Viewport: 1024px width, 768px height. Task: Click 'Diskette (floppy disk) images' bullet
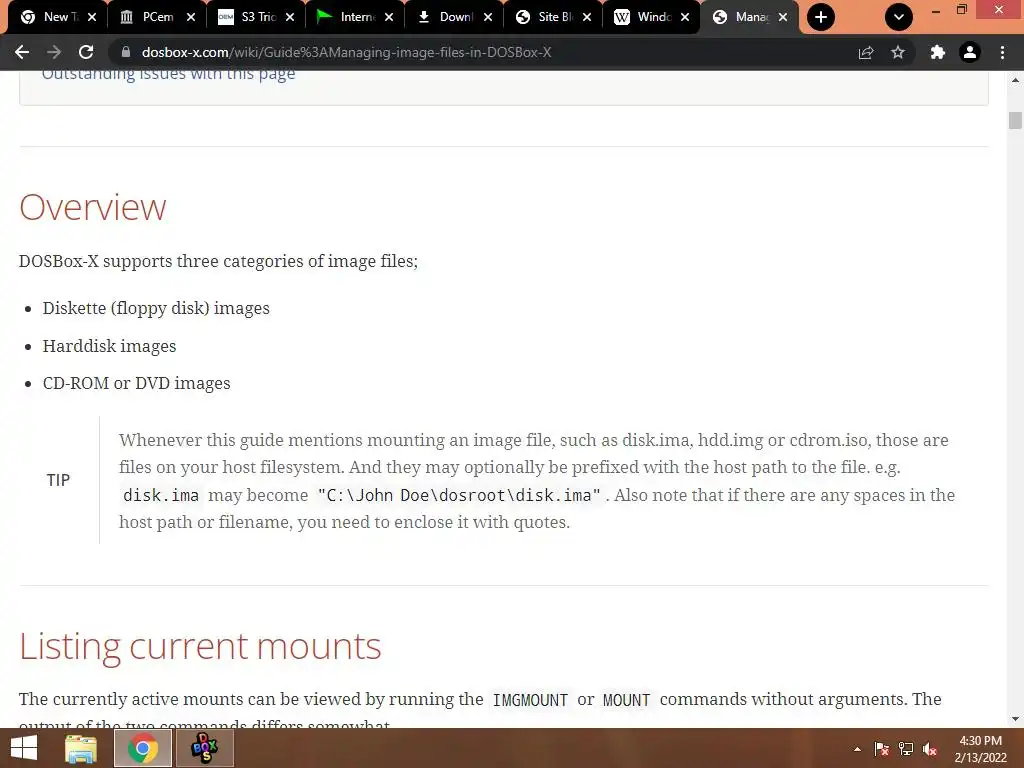(156, 308)
